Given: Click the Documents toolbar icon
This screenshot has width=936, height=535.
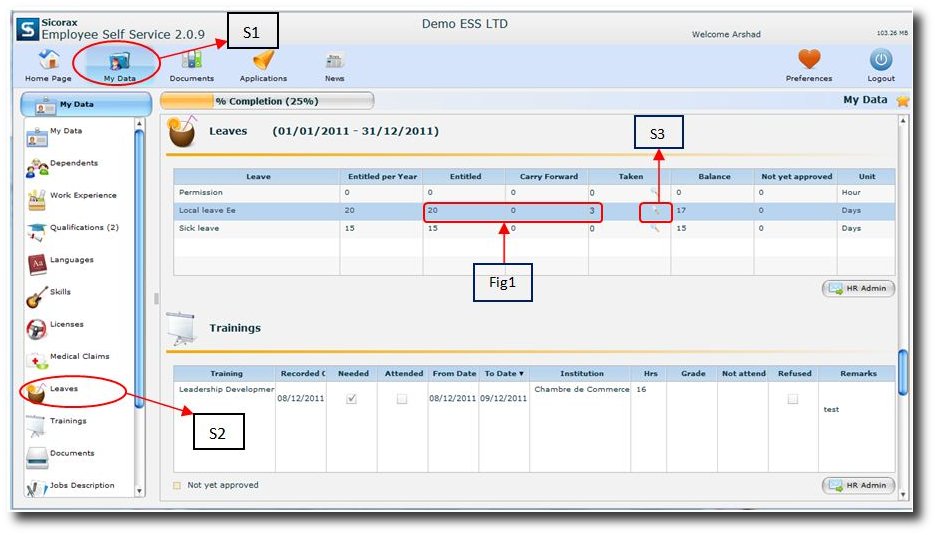Looking at the screenshot, I should pyautogui.click(x=191, y=61).
